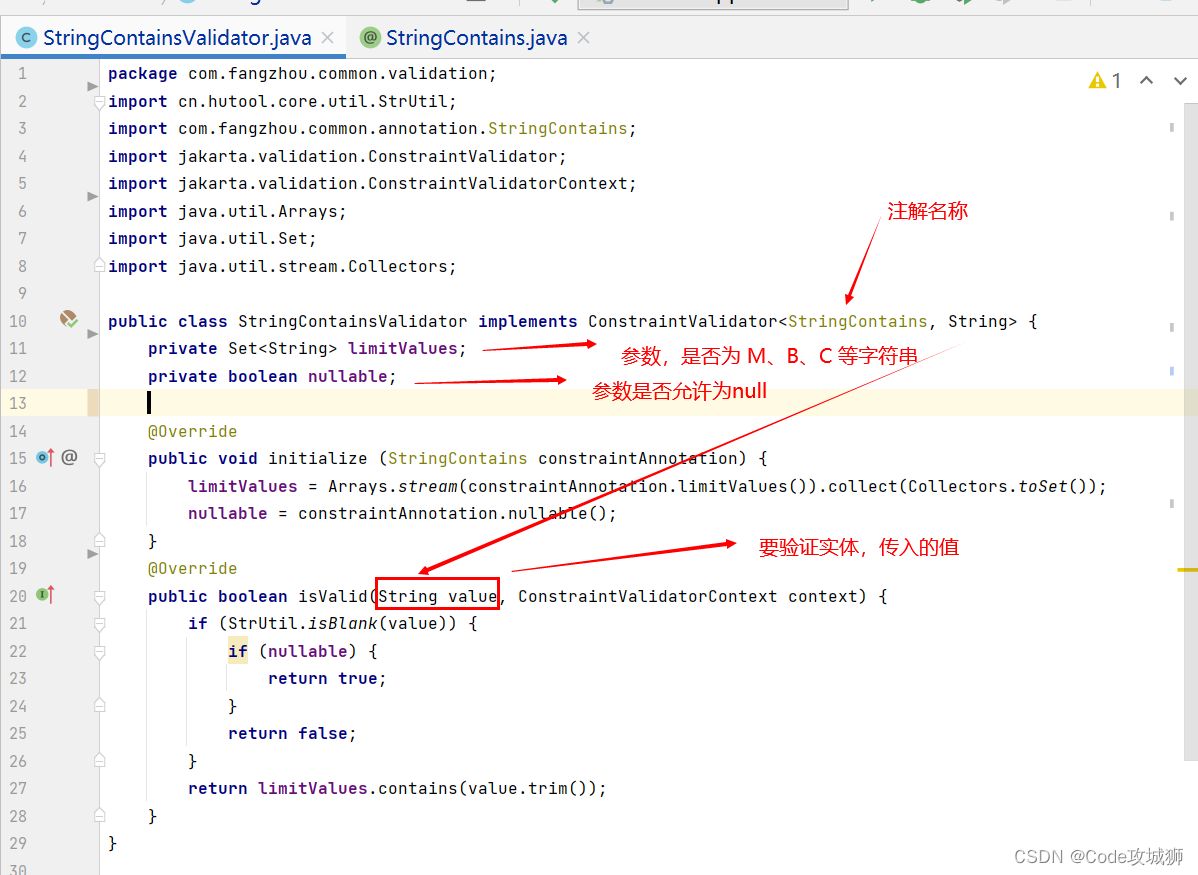Screen dimensions: 1198x875
Task: Jump to previous highlighted problem arrow
Action: point(1146,80)
